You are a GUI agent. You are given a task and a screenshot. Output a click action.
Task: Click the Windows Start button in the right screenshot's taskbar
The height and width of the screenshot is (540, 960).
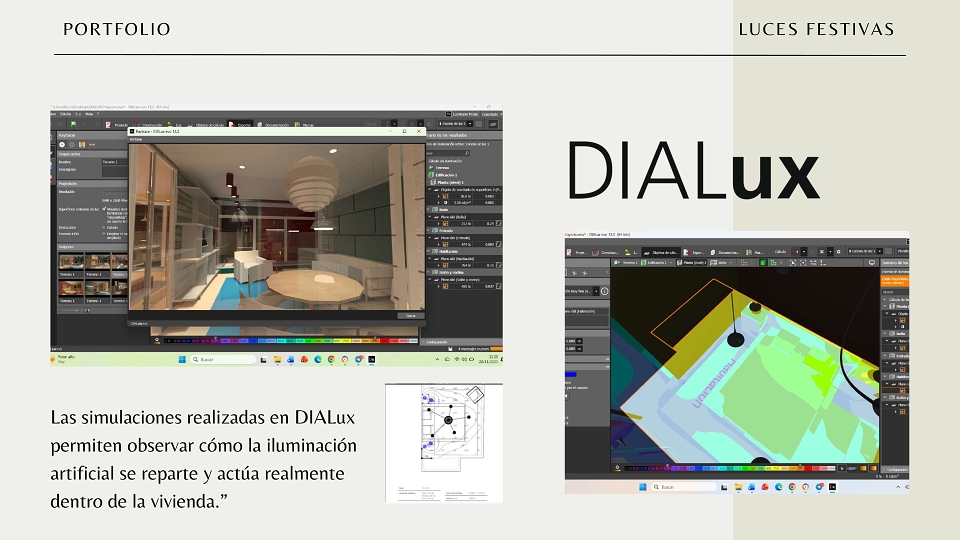coord(642,487)
